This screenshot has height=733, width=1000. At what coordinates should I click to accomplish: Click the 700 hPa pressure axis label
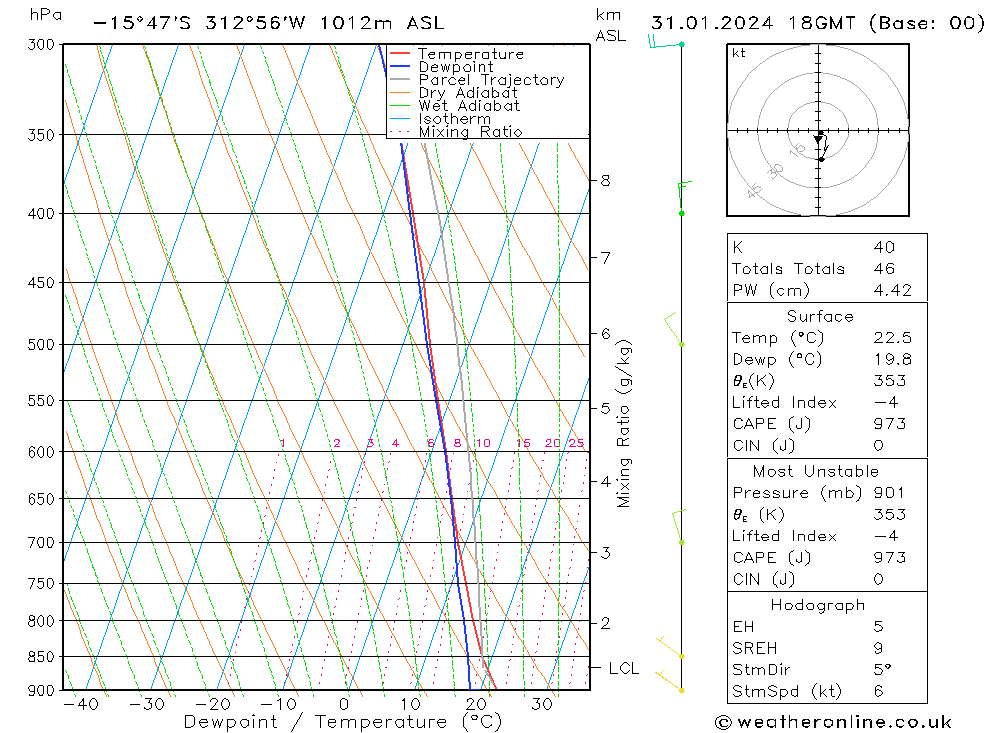coord(41,543)
